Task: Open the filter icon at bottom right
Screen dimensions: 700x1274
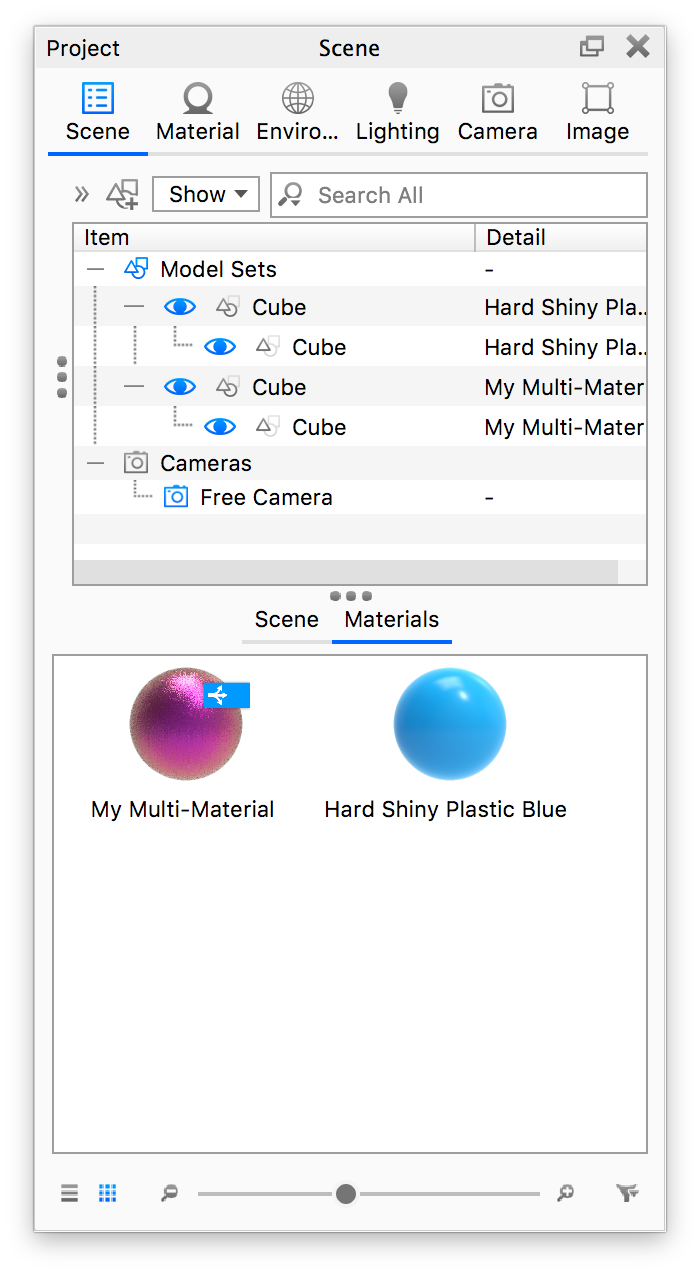Action: 627,1192
